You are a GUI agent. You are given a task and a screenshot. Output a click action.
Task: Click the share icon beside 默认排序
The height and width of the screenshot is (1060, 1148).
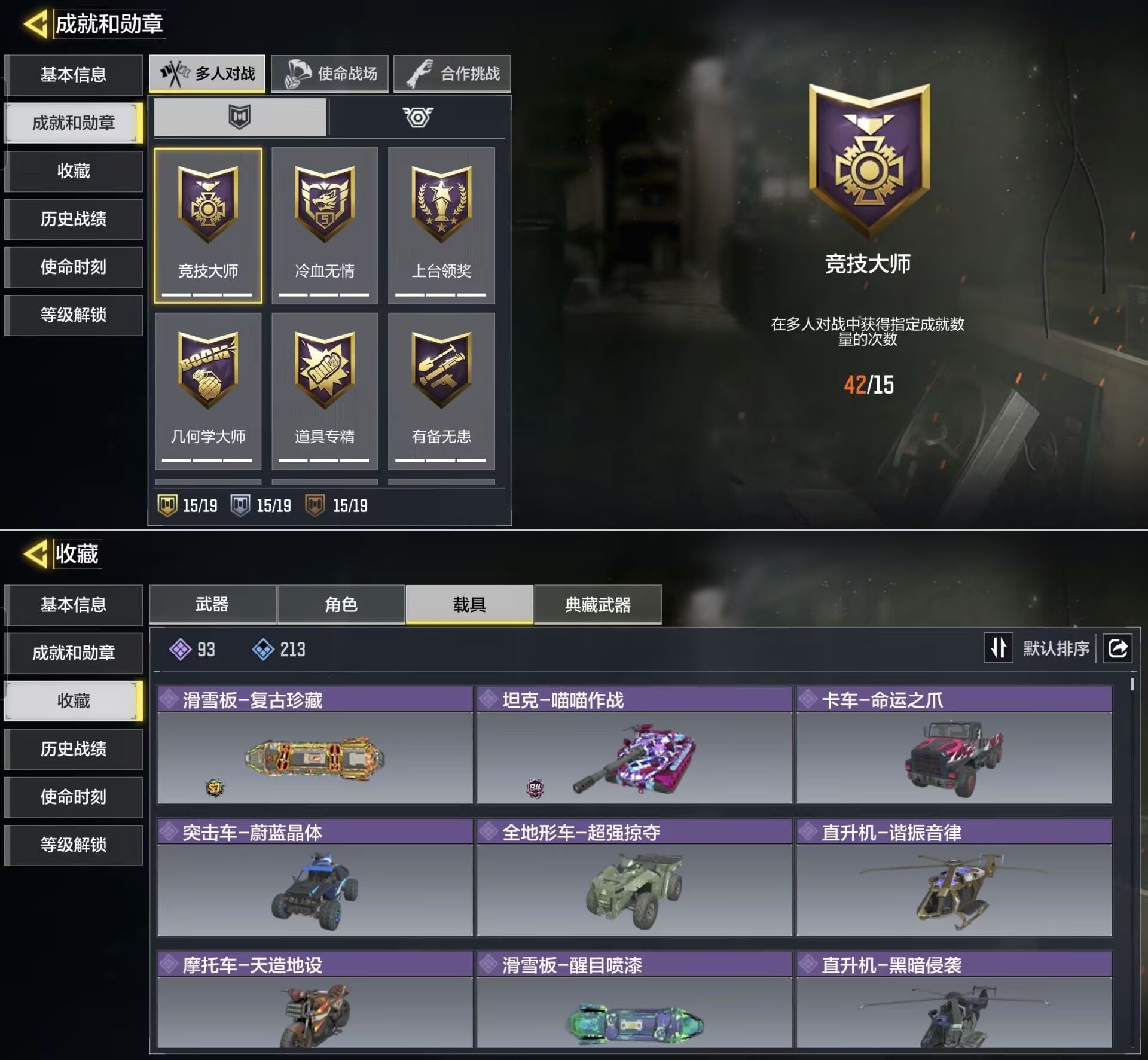pyautogui.click(x=1118, y=648)
